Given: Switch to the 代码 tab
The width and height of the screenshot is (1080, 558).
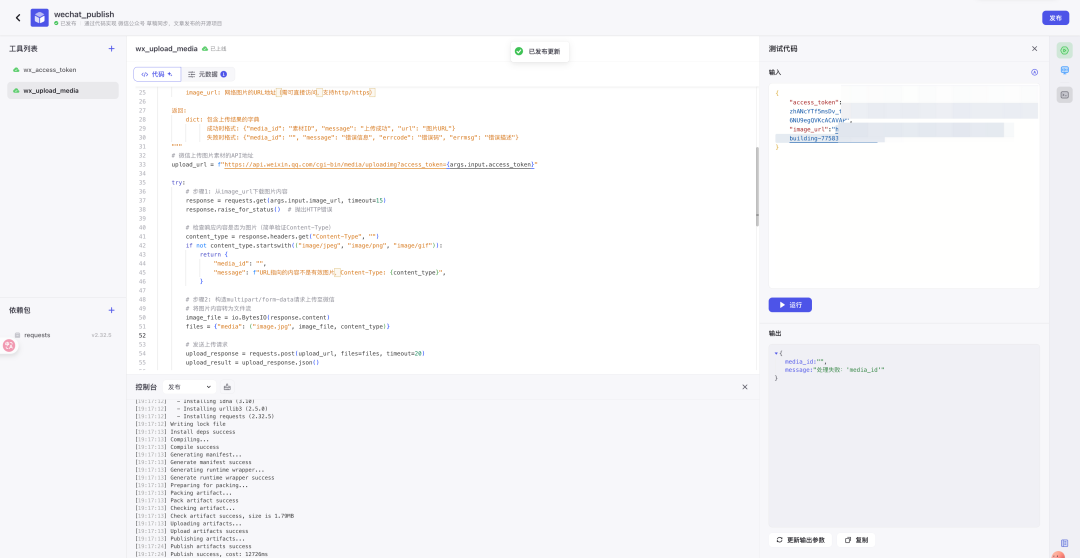Looking at the screenshot, I should tap(156, 74).
